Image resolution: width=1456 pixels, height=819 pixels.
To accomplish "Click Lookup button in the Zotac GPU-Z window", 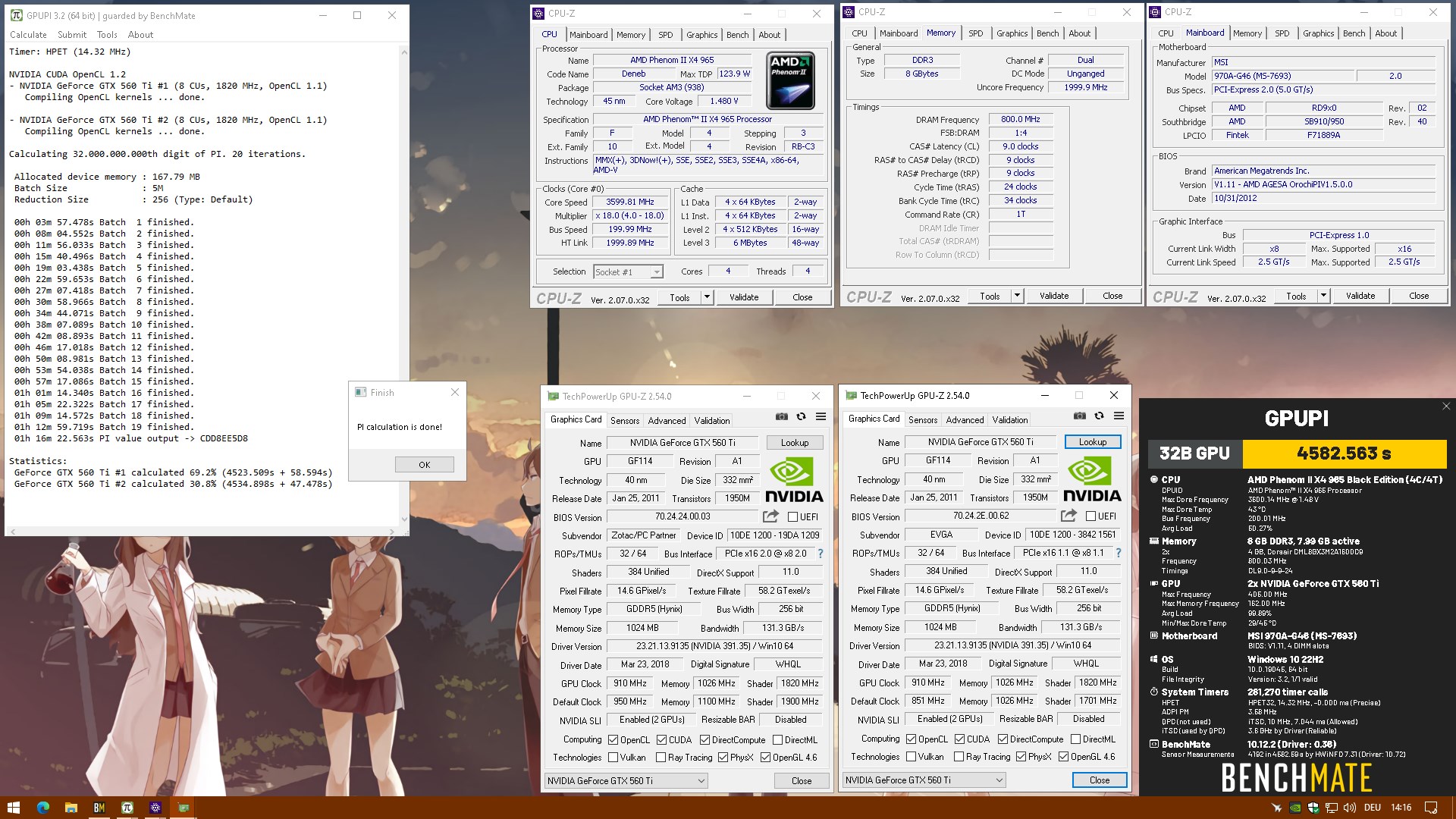I will coord(794,443).
